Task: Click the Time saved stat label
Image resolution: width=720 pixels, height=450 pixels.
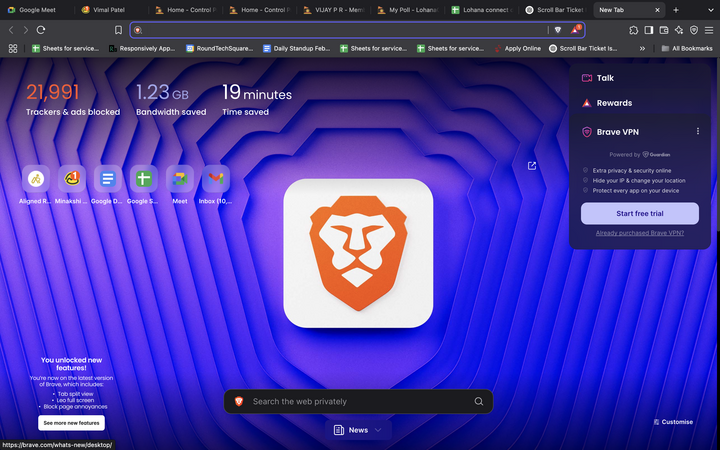Action: tap(246, 112)
